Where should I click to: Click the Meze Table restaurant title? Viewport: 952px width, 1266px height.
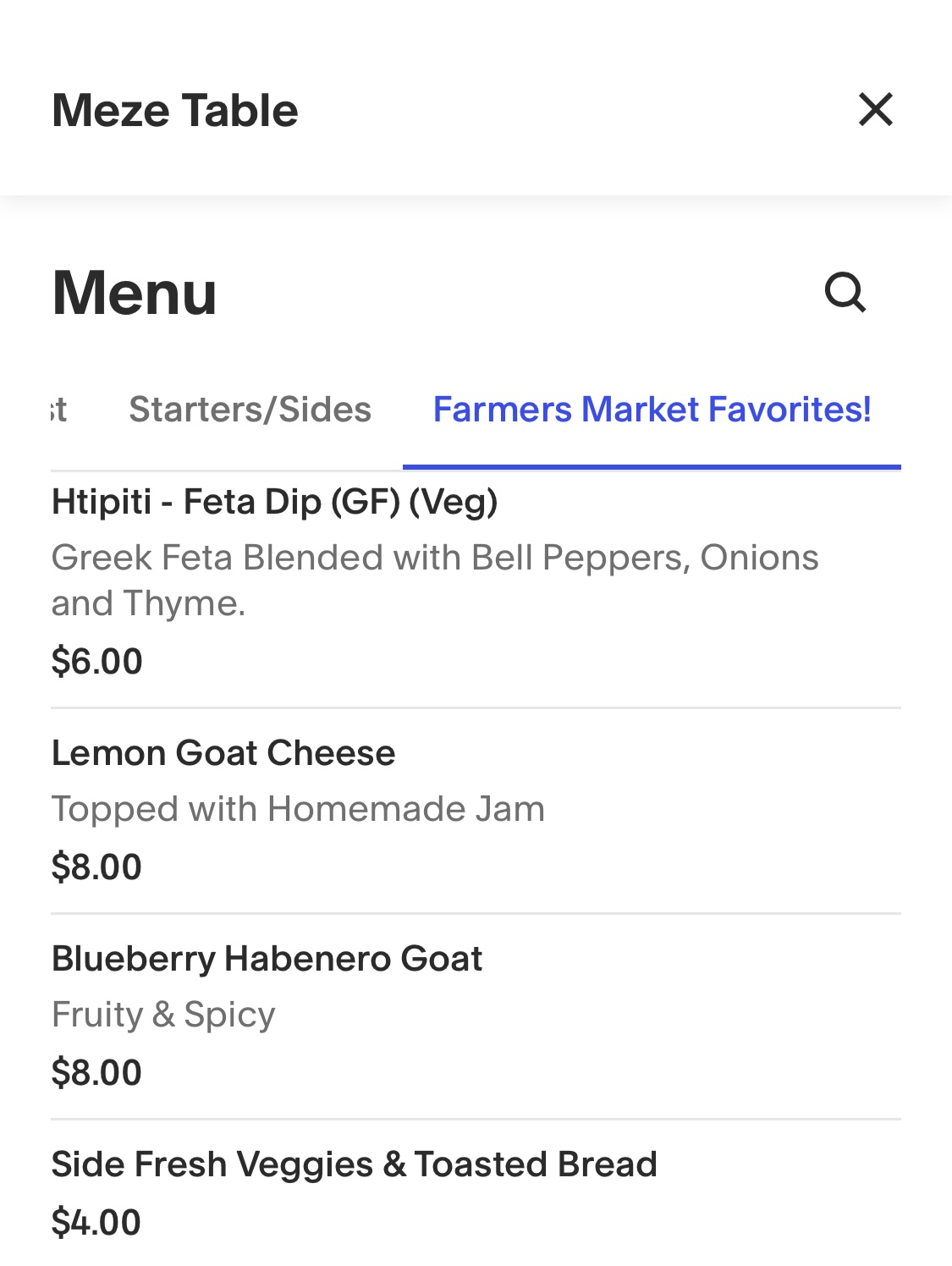pyautogui.click(x=175, y=111)
